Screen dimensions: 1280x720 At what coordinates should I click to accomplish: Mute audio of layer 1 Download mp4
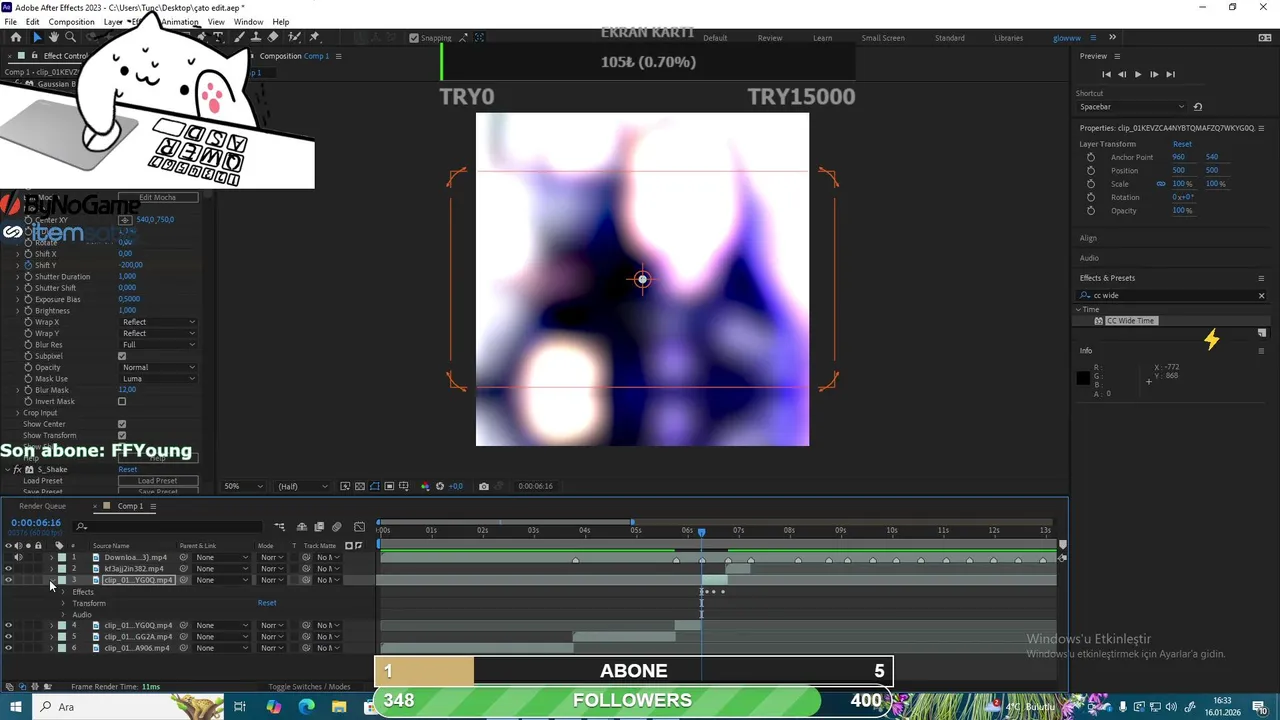pyautogui.click(x=18, y=557)
